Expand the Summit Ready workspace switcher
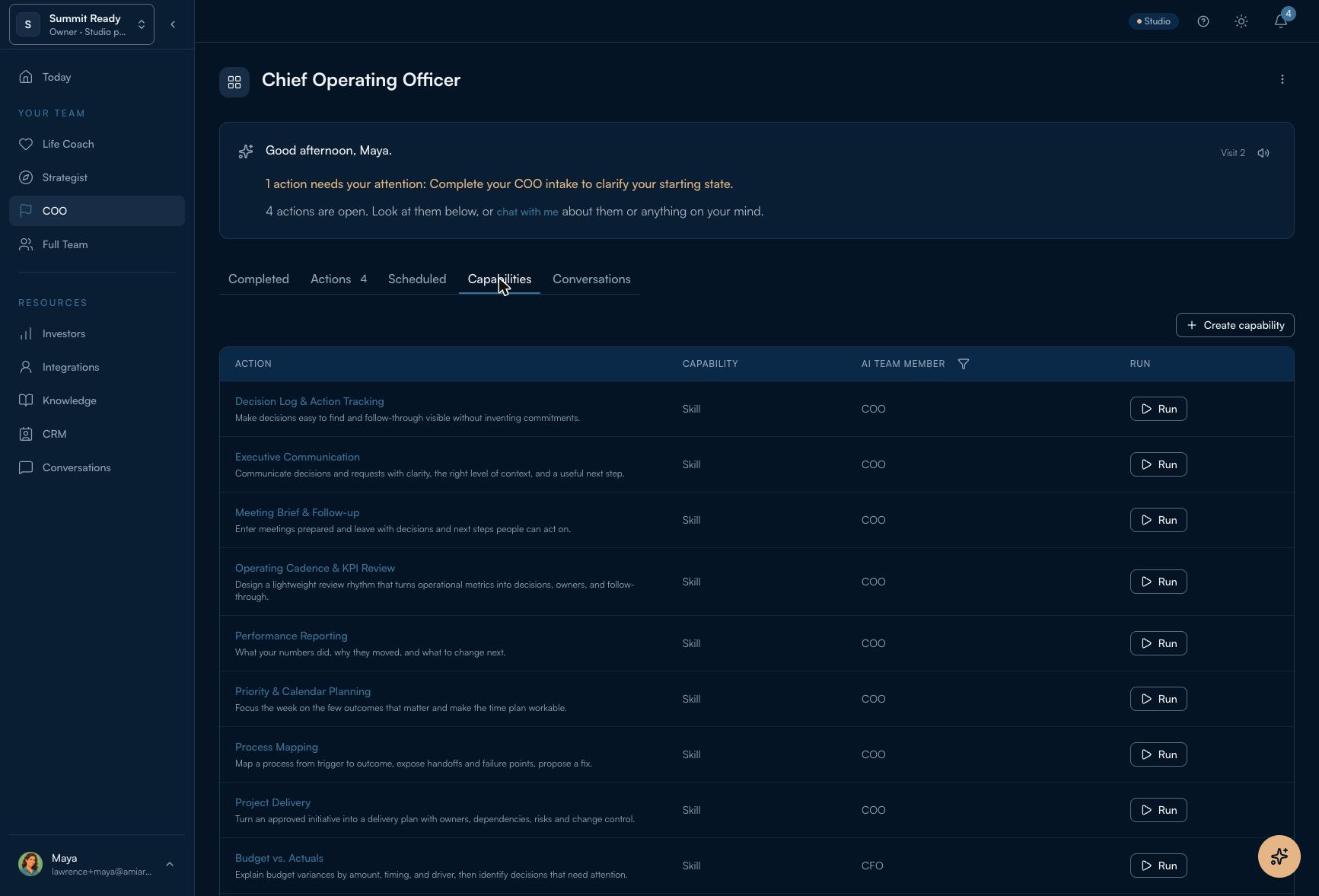This screenshot has height=896, width=1319. coord(82,24)
